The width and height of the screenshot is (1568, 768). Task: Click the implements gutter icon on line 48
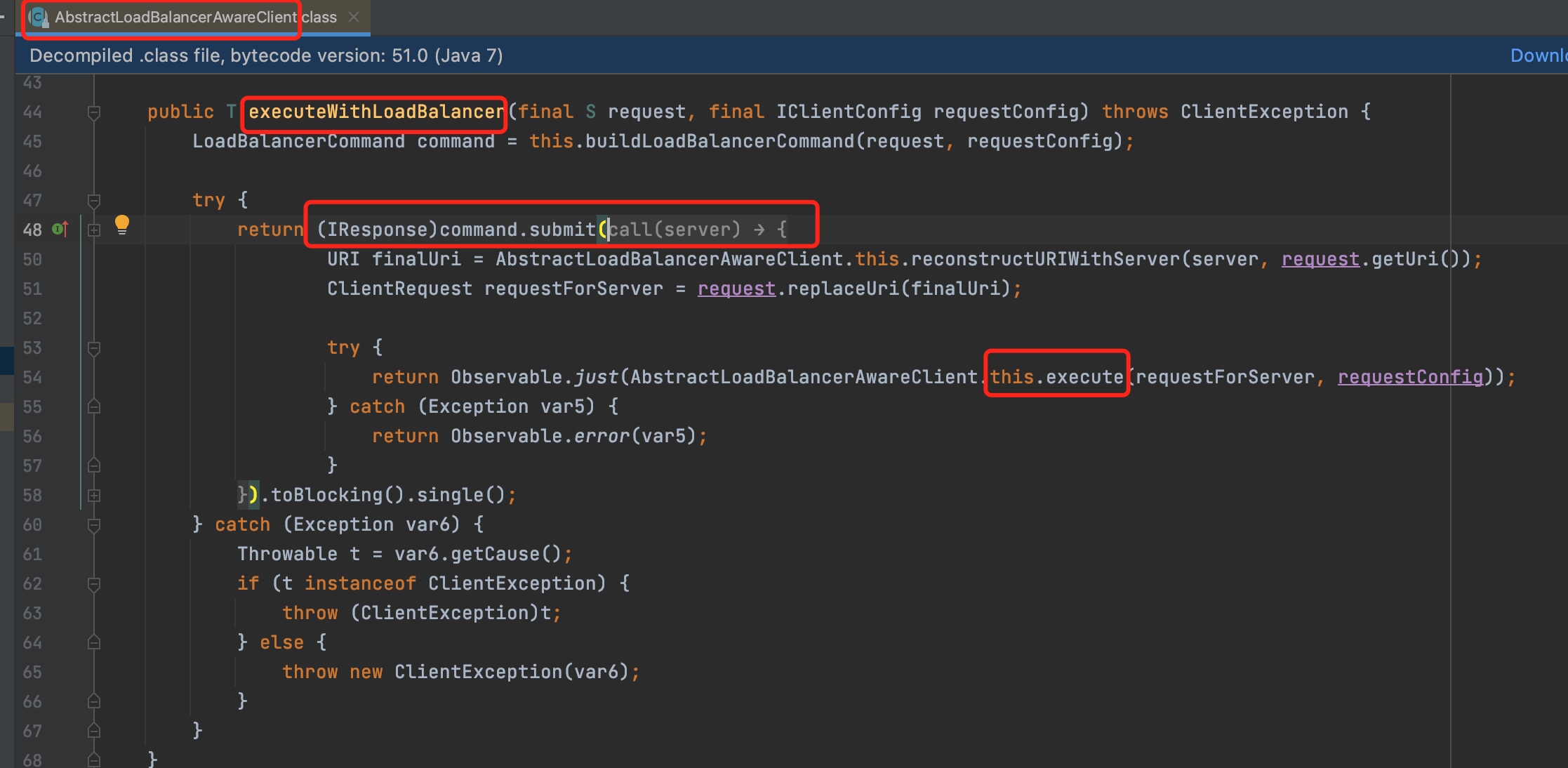point(60,229)
